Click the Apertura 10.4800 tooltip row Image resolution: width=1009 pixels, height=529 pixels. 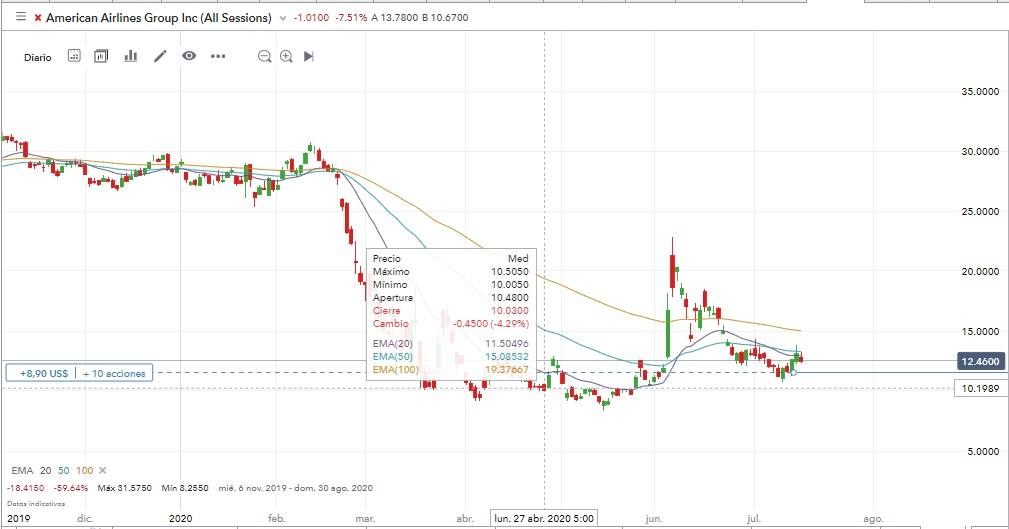pyautogui.click(x=450, y=297)
